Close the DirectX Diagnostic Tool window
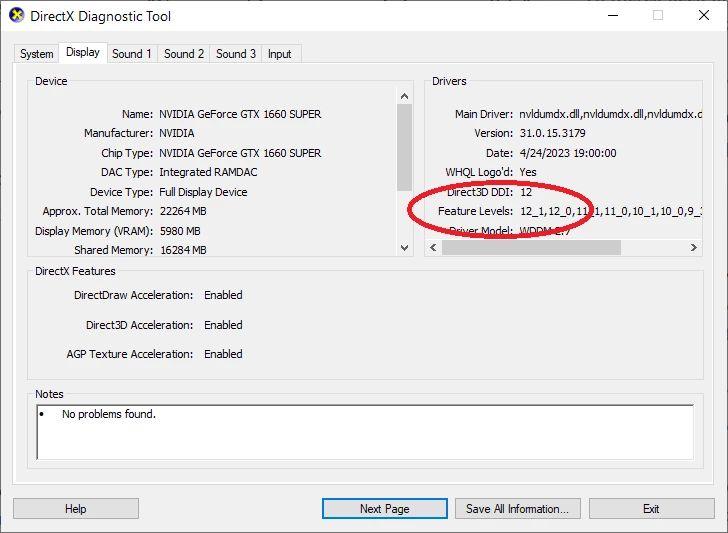 coord(704,15)
